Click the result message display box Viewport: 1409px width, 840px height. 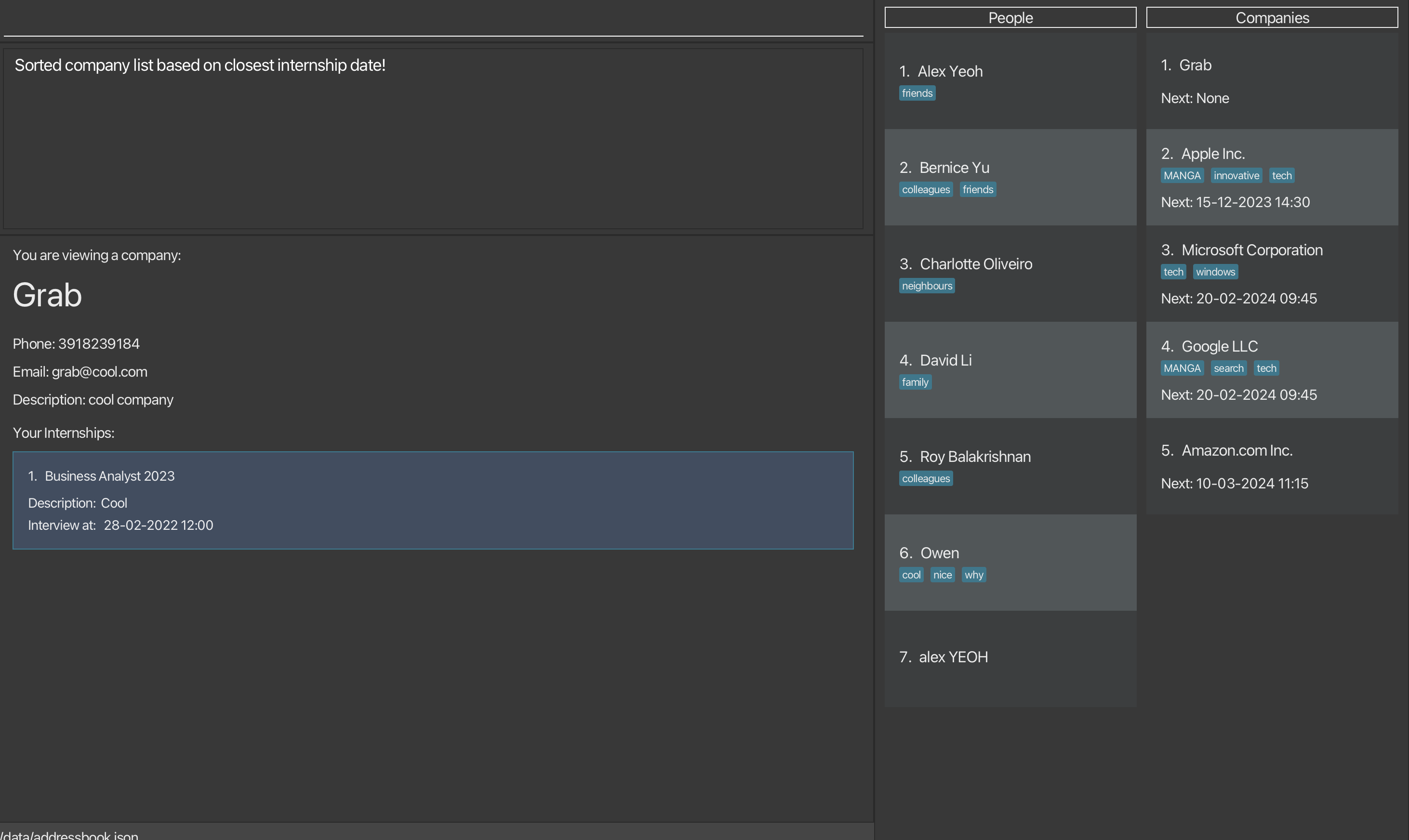(x=433, y=139)
